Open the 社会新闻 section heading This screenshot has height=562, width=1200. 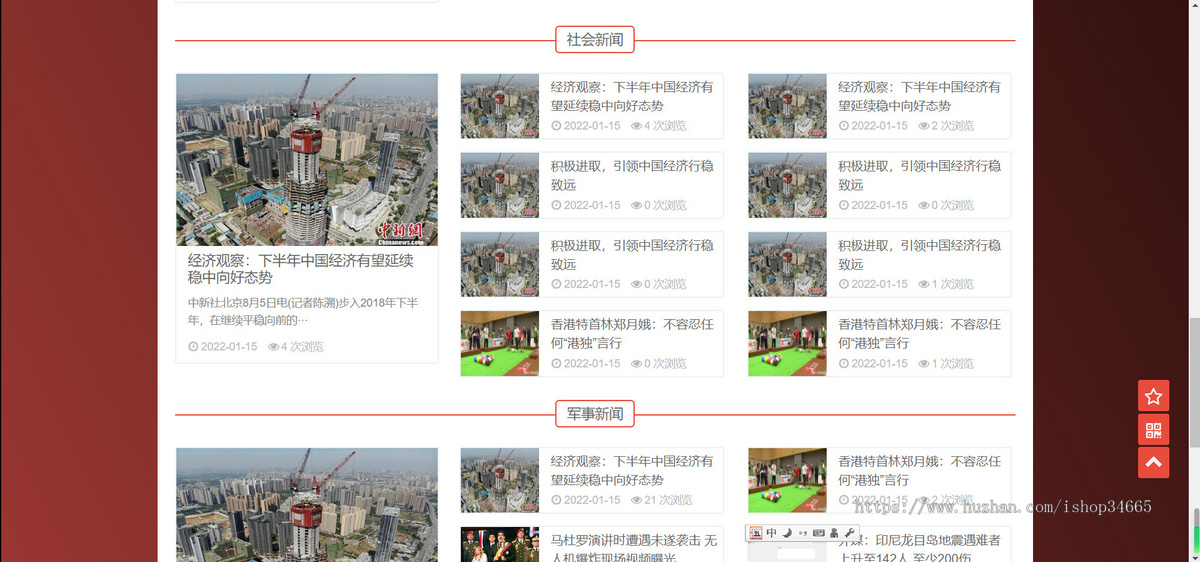click(x=595, y=40)
